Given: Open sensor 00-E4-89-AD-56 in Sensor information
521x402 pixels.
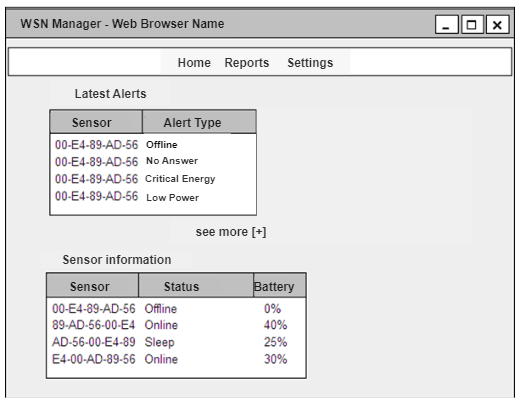Looking at the screenshot, I should pyautogui.click(x=94, y=309).
